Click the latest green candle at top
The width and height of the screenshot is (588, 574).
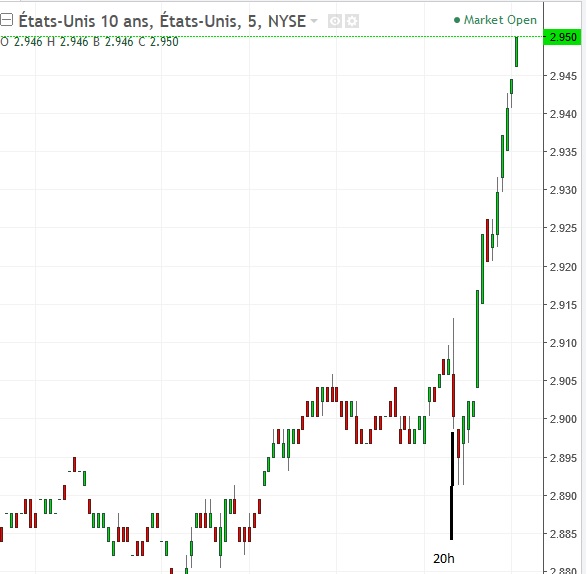tap(516, 52)
